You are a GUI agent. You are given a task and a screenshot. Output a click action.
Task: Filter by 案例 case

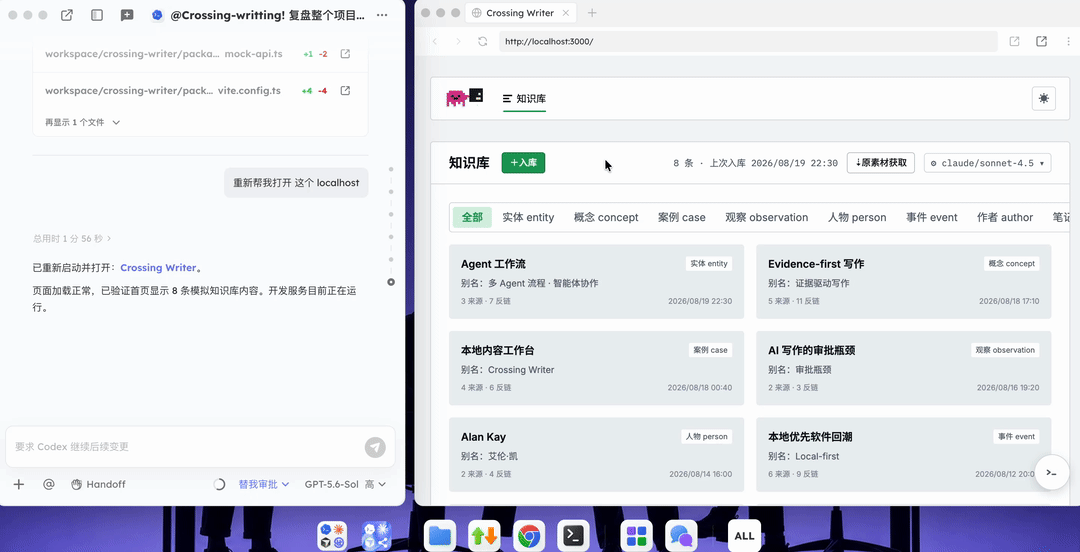tap(682, 217)
